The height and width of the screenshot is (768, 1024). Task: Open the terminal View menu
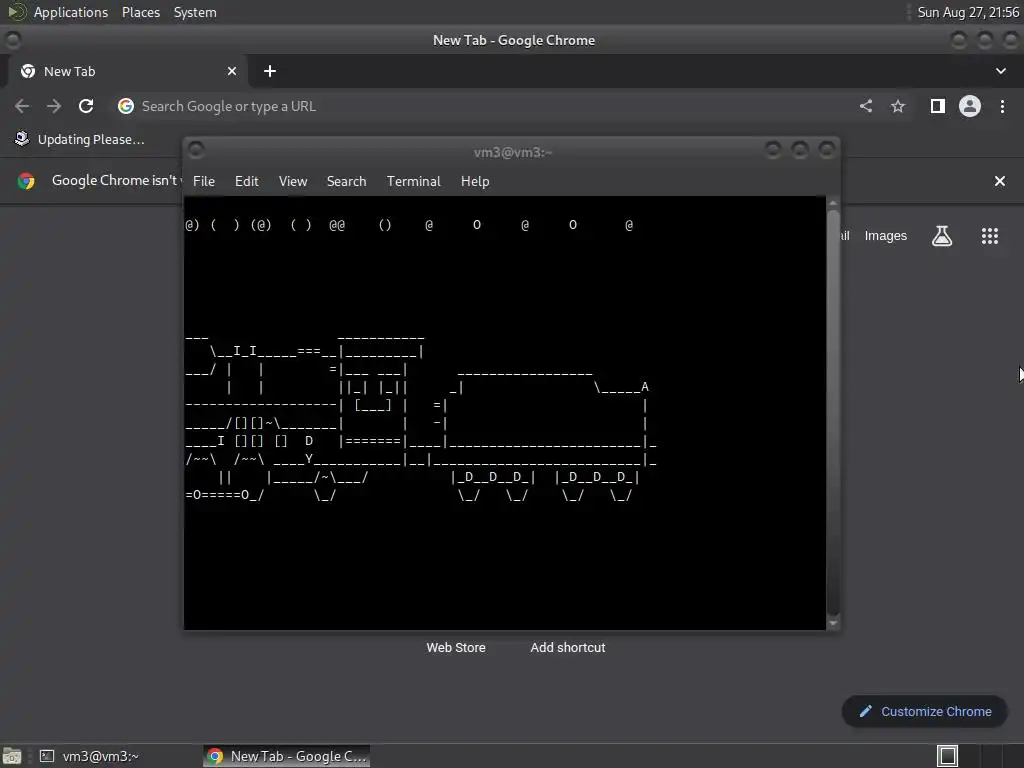tap(293, 181)
